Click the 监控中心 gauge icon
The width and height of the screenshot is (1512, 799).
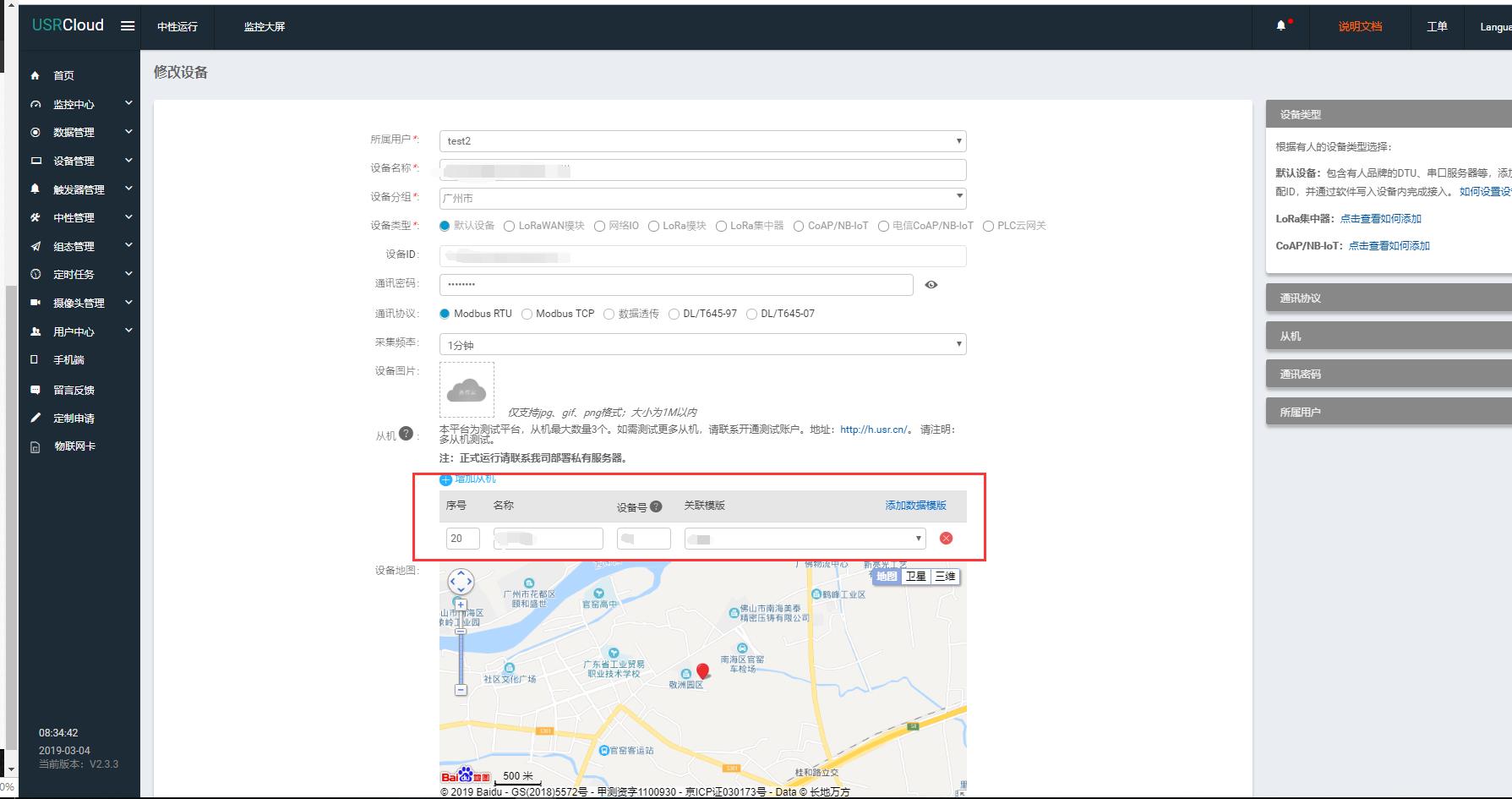click(x=35, y=104)
